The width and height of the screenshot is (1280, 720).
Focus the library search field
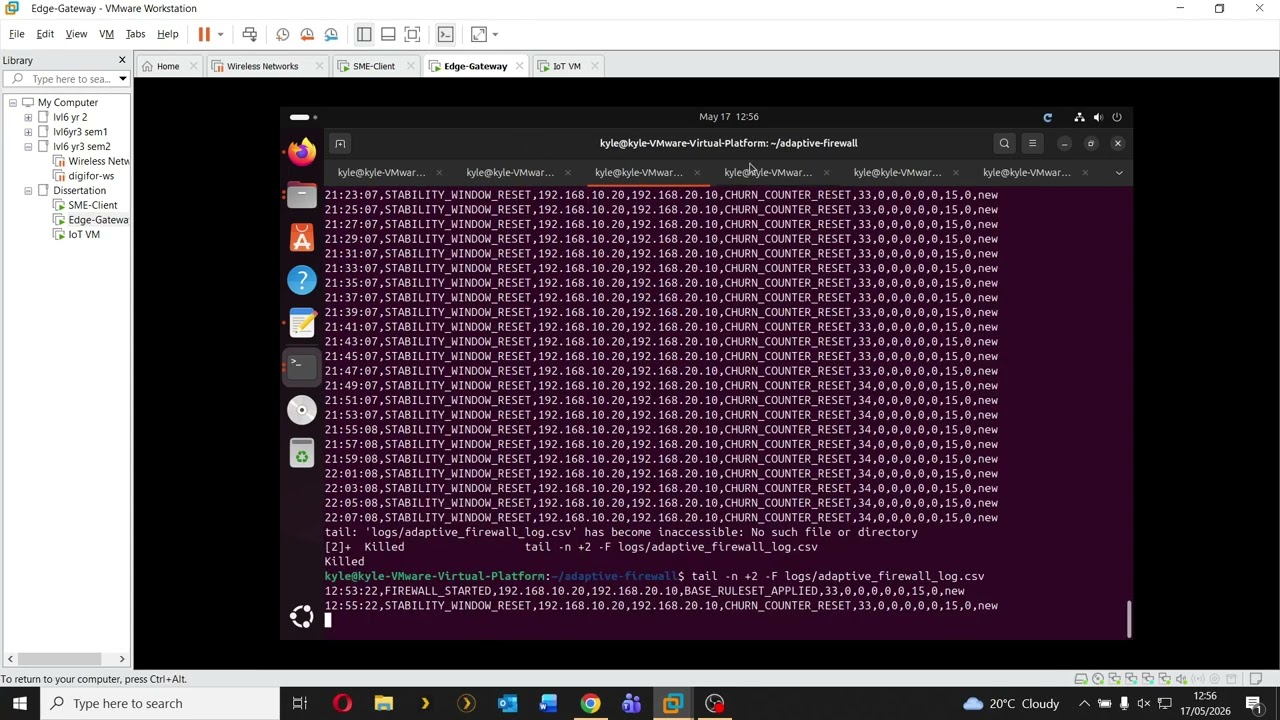point(67,79)
